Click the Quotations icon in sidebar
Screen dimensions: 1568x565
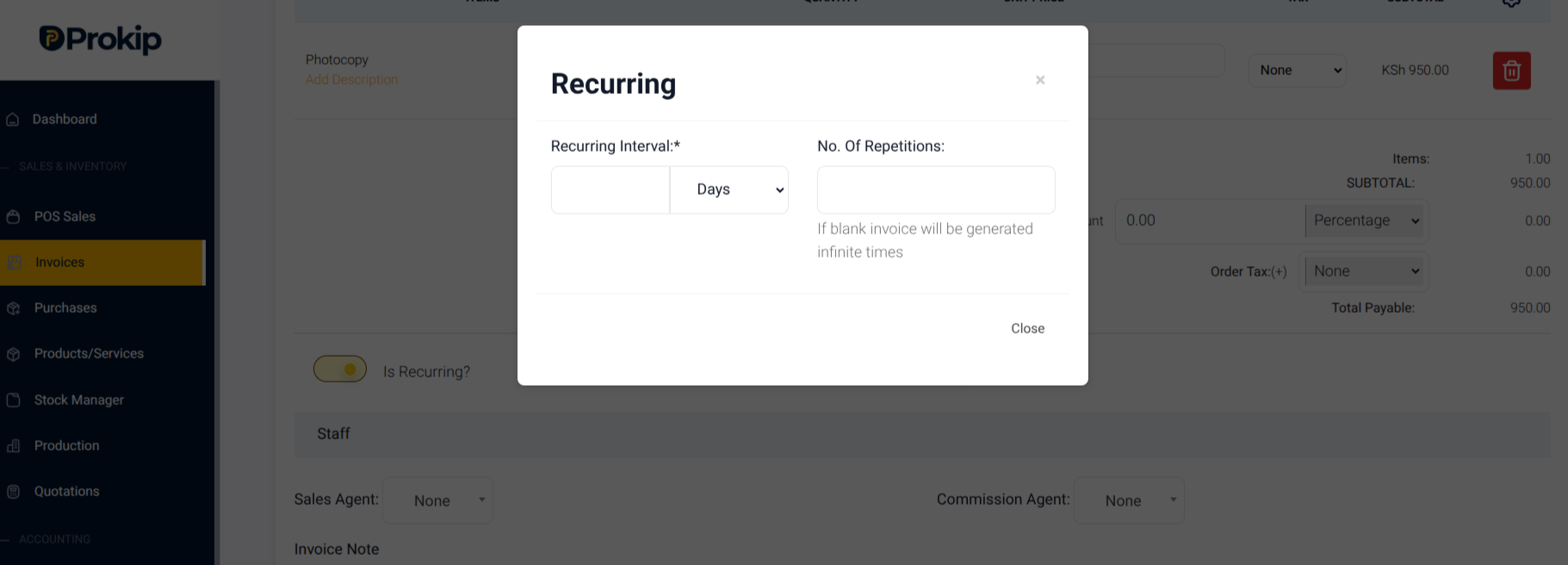13,492
